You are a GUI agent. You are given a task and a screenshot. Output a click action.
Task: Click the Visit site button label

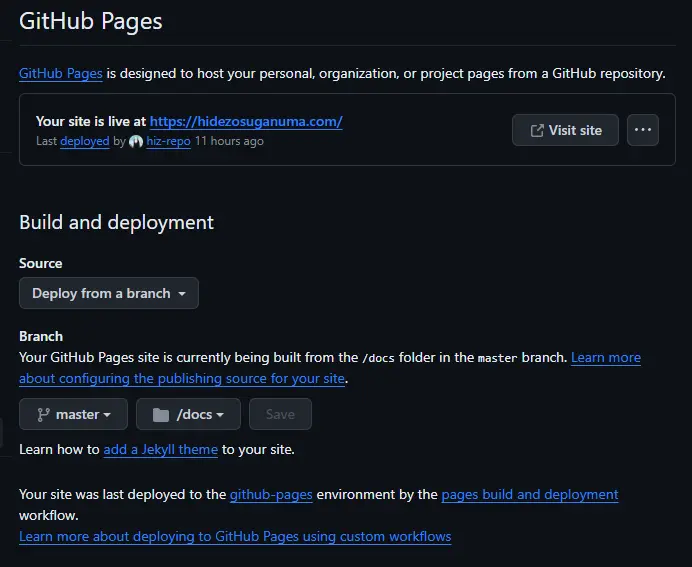[x=575, y=130]
